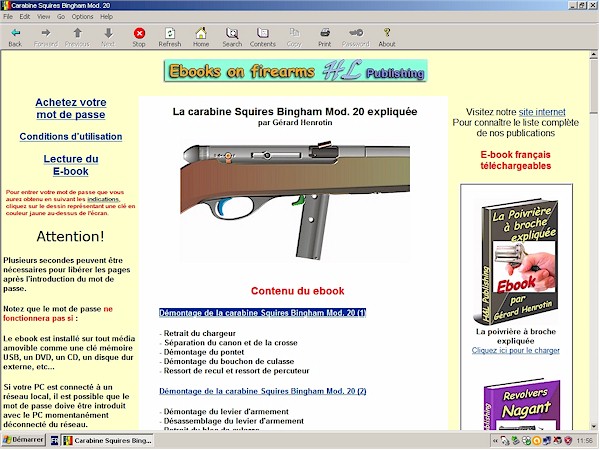Click the Back arrow toolbar icon
The image size is (600, 450).
coord(15,33)
